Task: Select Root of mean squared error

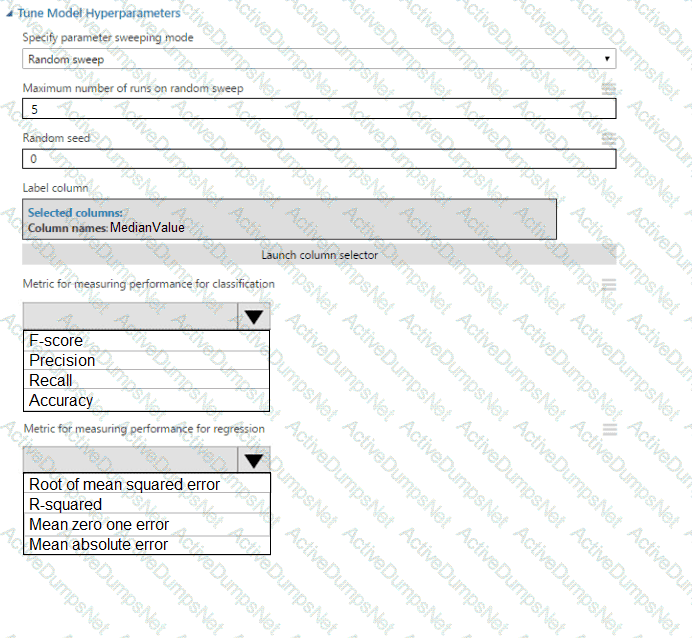Action: click(147, 485)
